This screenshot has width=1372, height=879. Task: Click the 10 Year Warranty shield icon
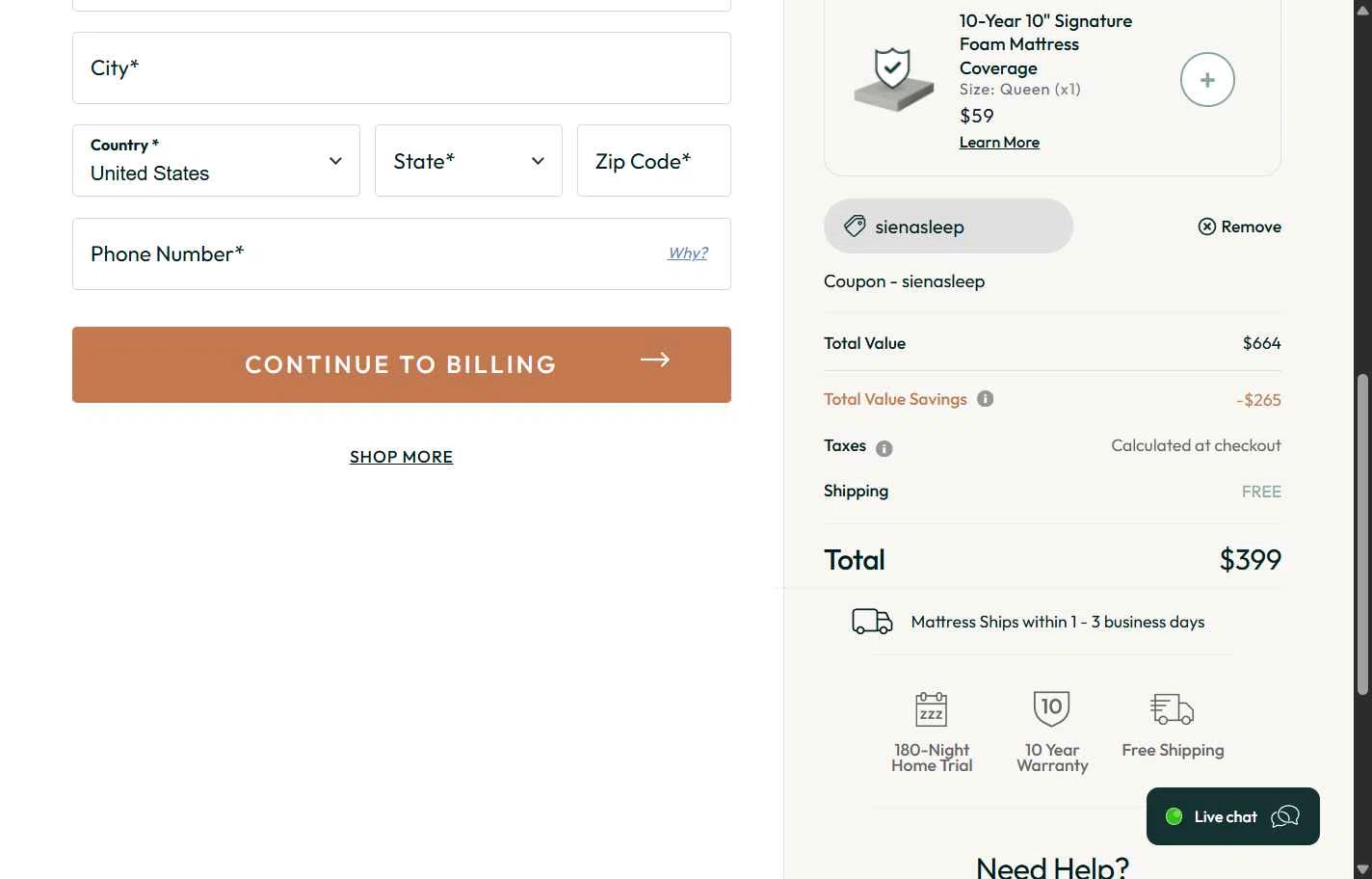[1051, 708]
